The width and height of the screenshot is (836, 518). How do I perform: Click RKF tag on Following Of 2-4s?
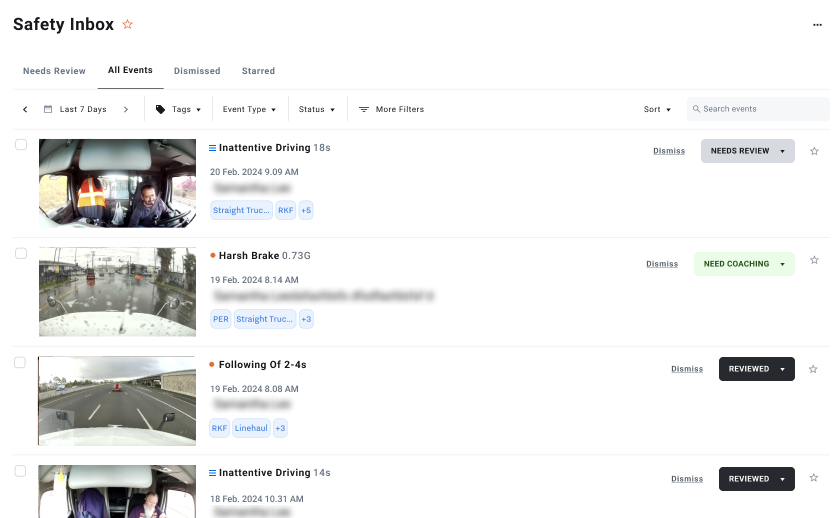pos(219,428)
